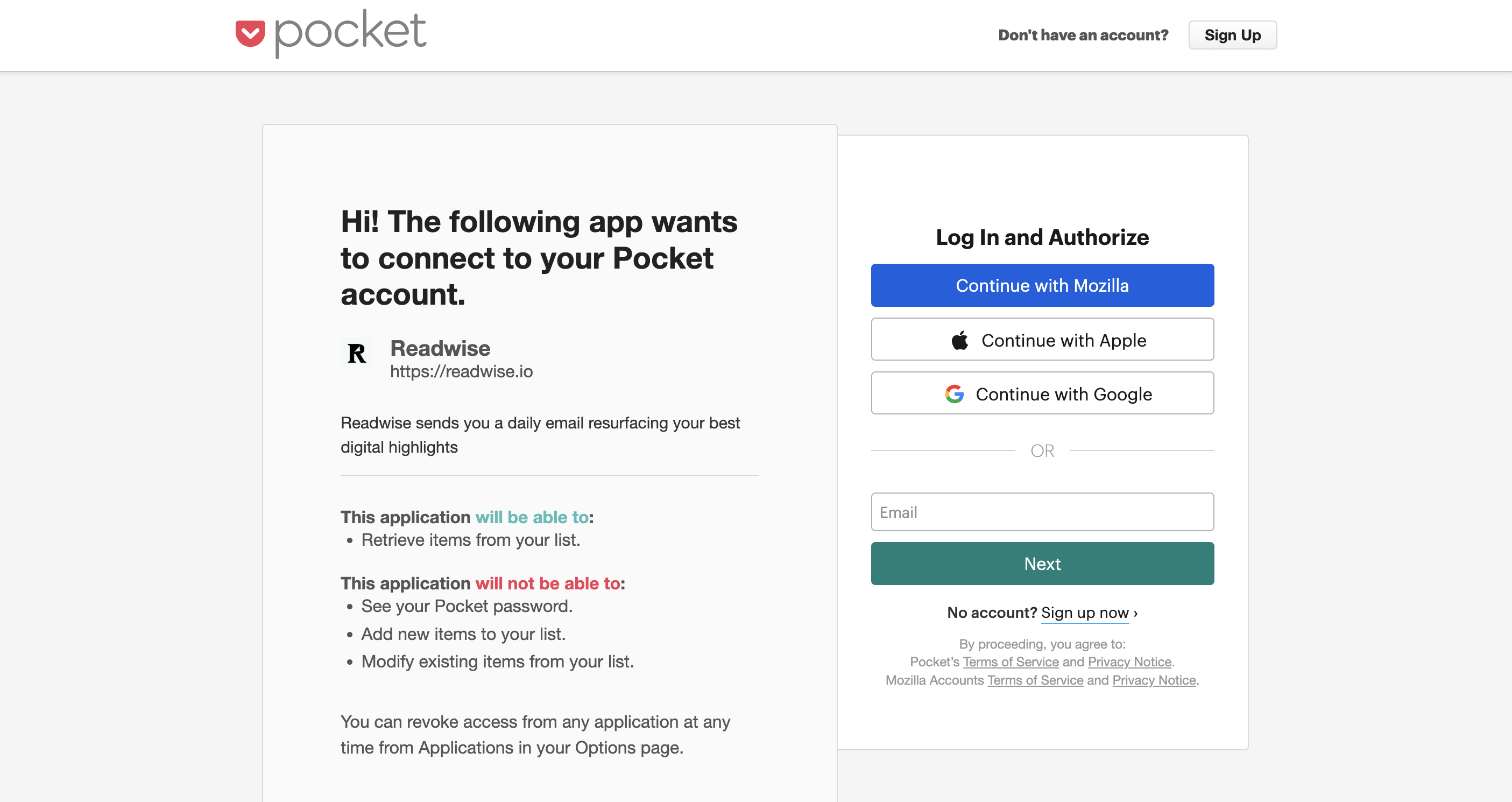
Task: Focus the Email input field
Action: tap(1042, 512)
